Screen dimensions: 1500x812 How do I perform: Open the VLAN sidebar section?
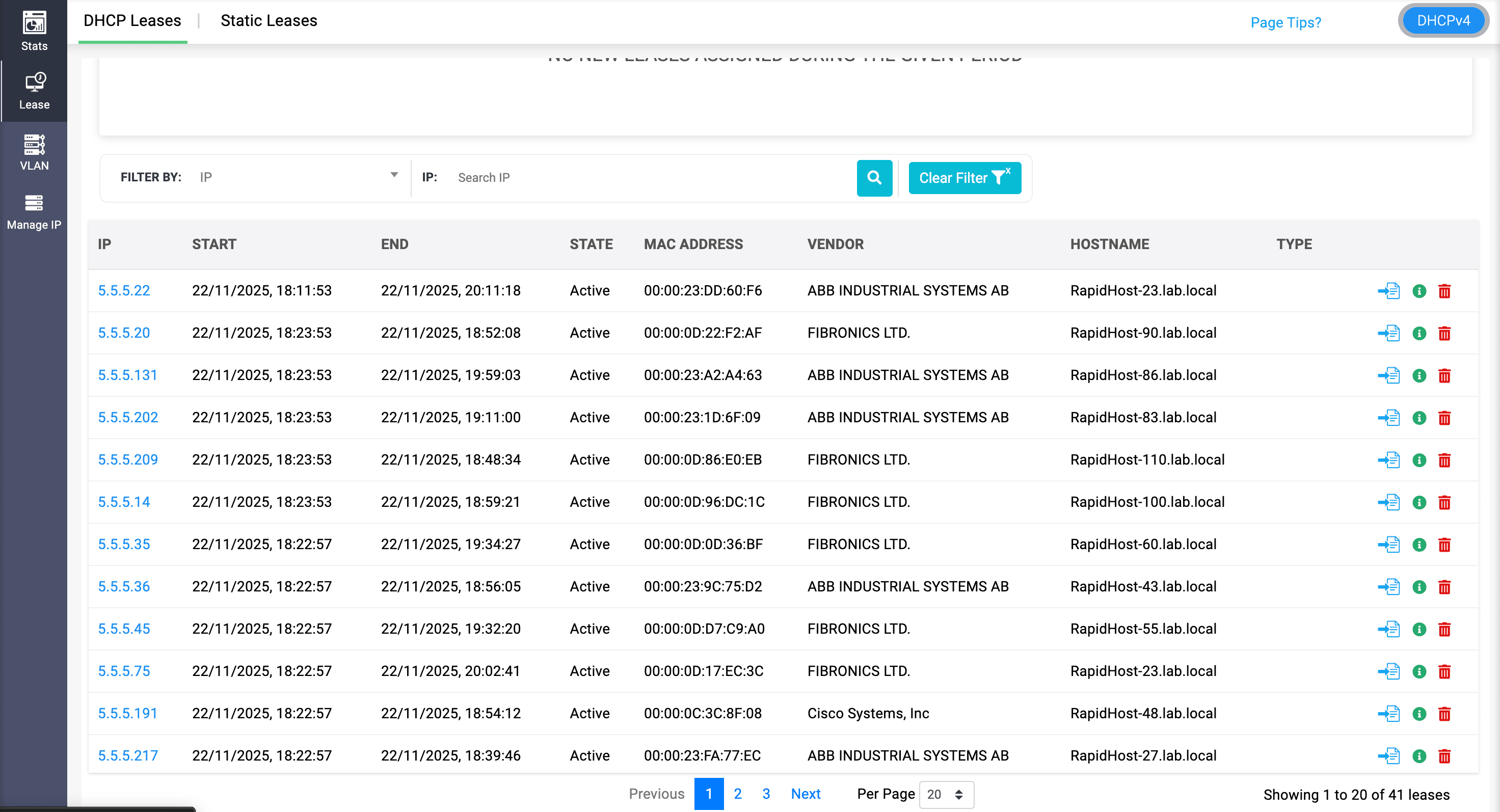point(34,152)
